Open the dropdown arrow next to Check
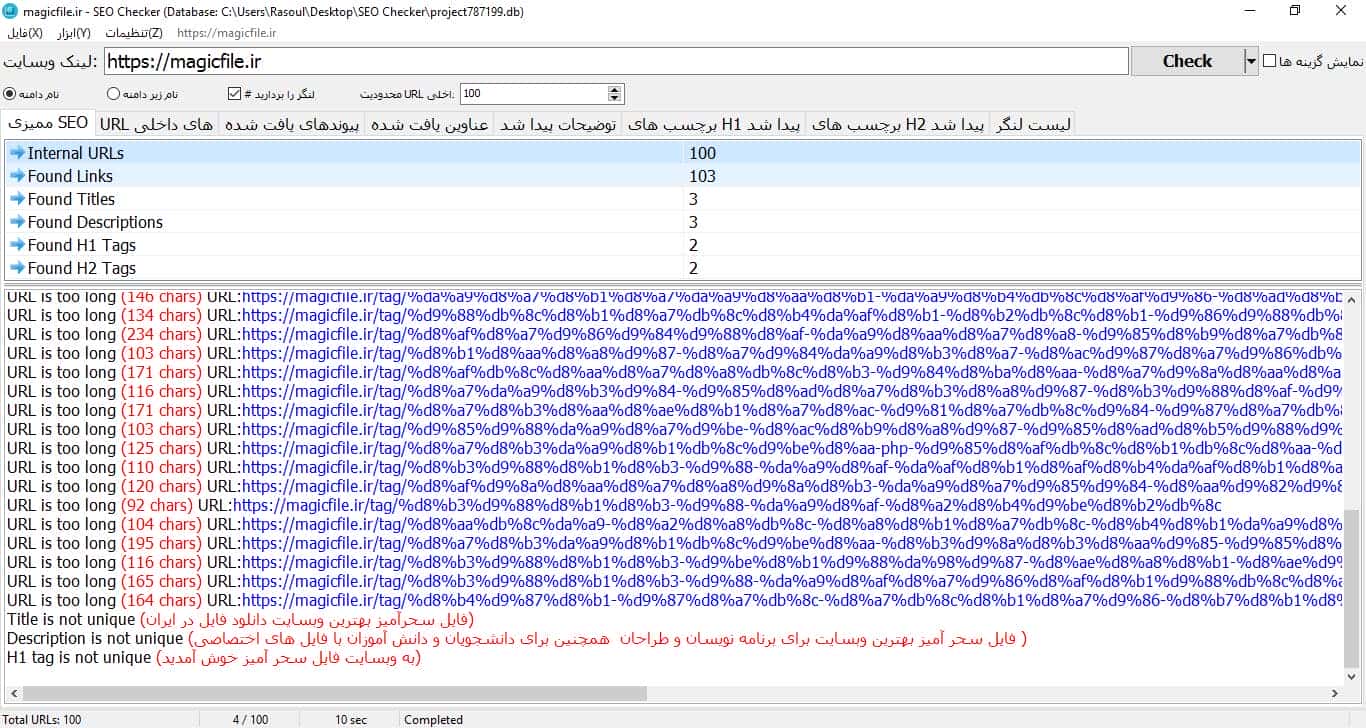The height and width of the screenshot is (728, 1366). pos(1251,61)
